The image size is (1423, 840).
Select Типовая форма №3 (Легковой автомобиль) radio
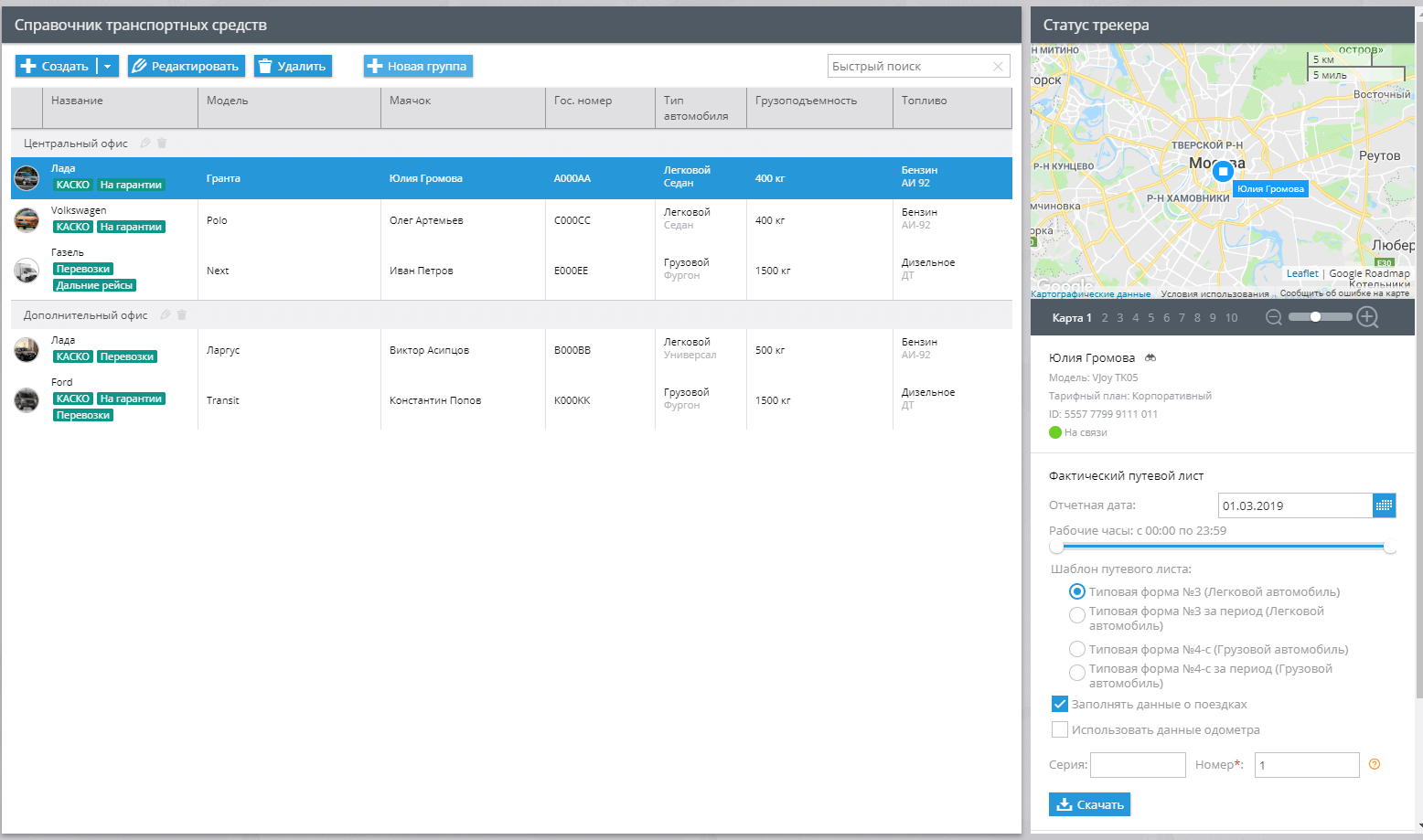[x=1077, y=591]
